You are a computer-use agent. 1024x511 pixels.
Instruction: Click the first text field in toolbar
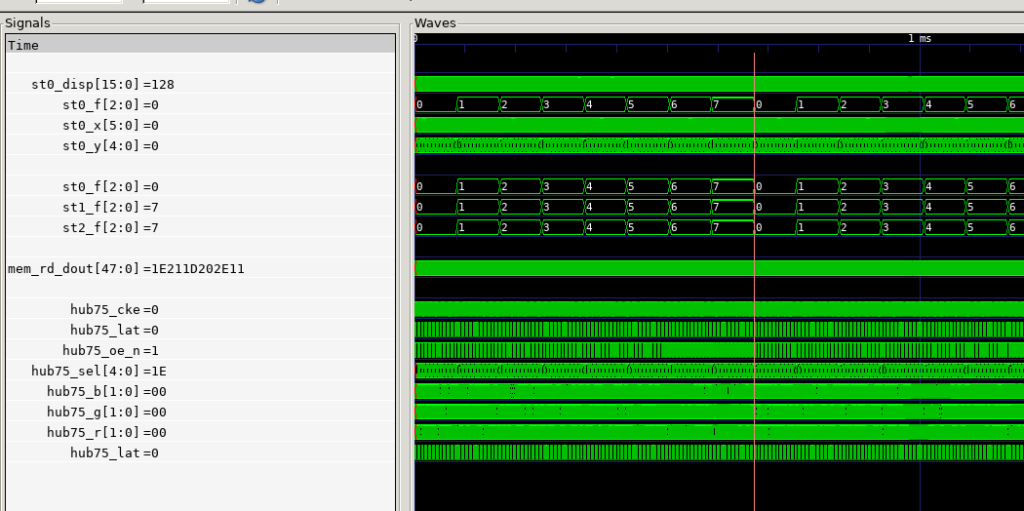click(80, 2)
